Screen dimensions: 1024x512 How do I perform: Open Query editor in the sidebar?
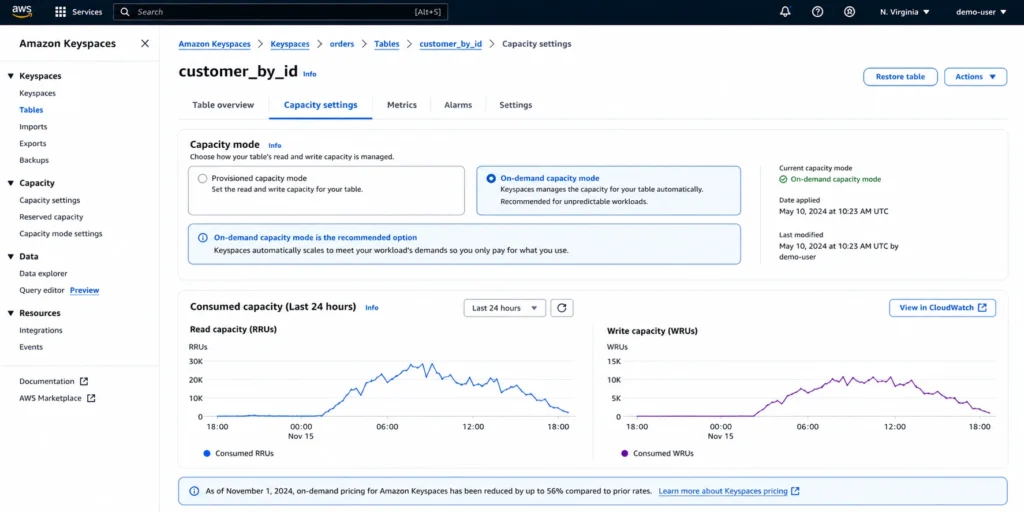pos(42,290)
